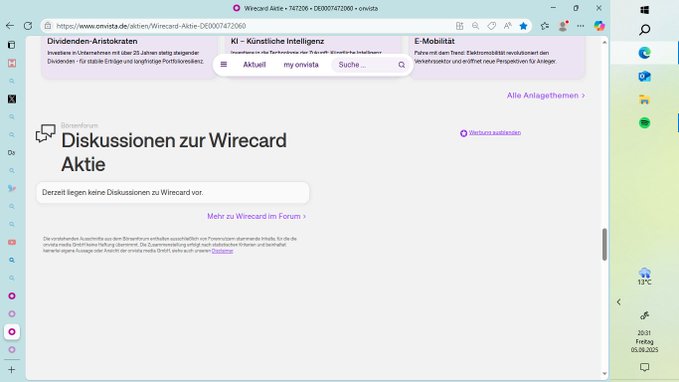Screen dimensions: 679x382
Task: Launch the Copilot sidebar icon
Action: (599, 26)
